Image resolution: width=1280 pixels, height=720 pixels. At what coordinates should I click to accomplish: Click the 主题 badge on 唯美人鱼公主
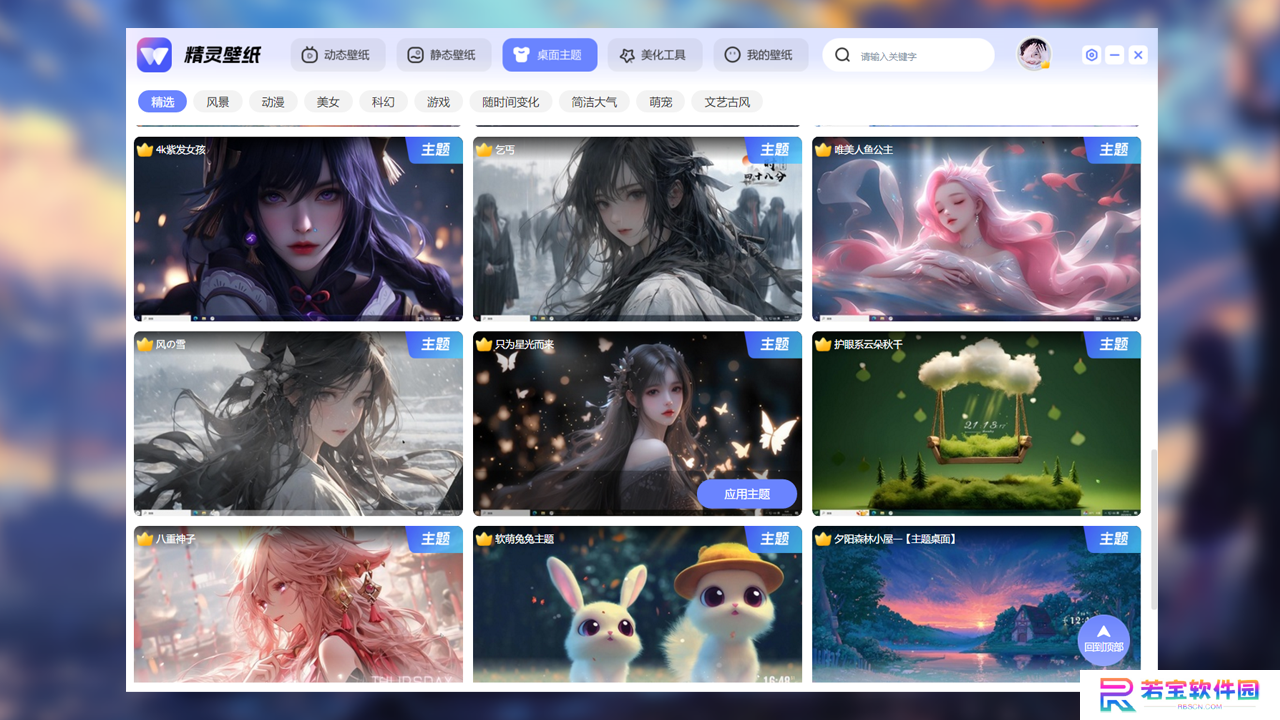tap(1113, 150)
